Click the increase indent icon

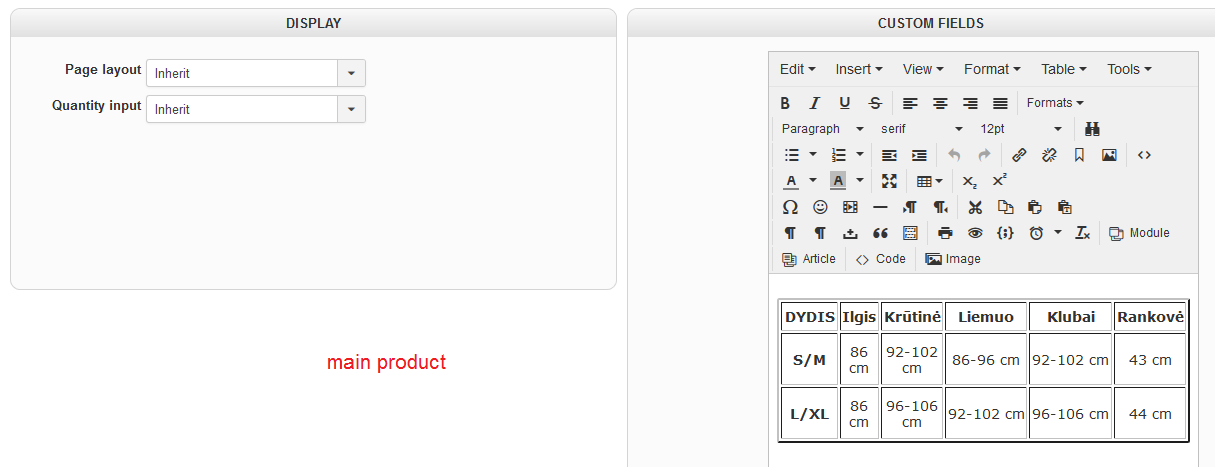tap(919, 155)
